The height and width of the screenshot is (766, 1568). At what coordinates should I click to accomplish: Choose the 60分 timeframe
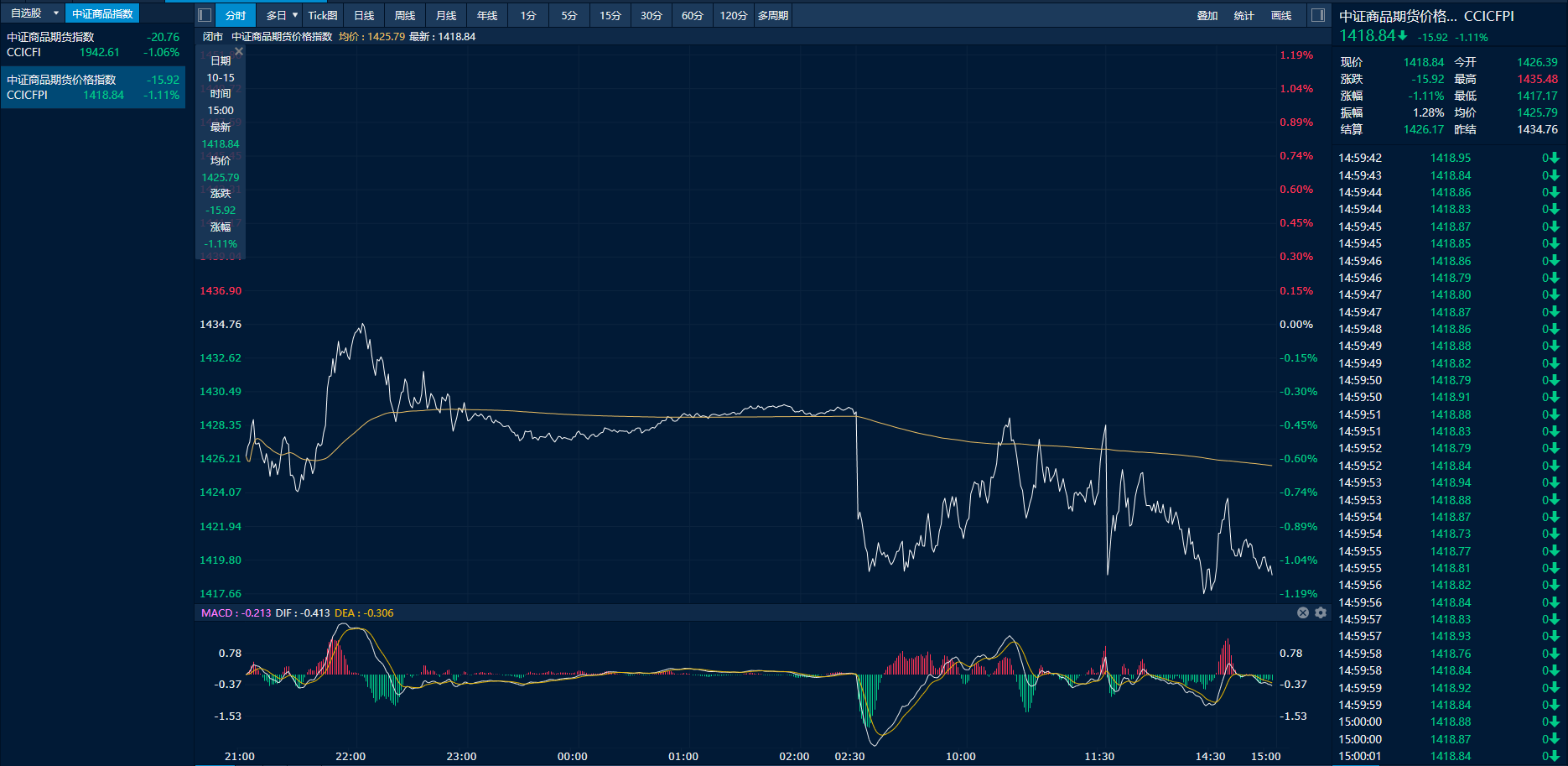(x=692, y=15)
